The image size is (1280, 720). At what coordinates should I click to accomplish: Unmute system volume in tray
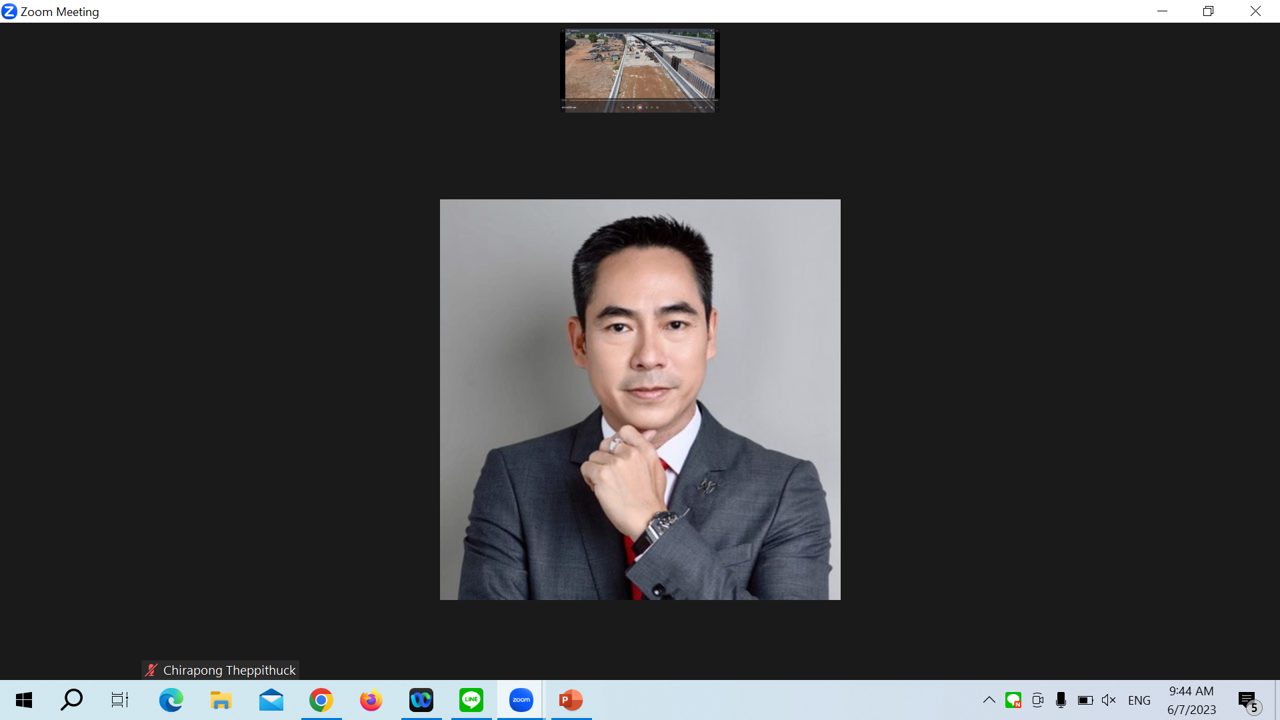[x=1108, y=700]
